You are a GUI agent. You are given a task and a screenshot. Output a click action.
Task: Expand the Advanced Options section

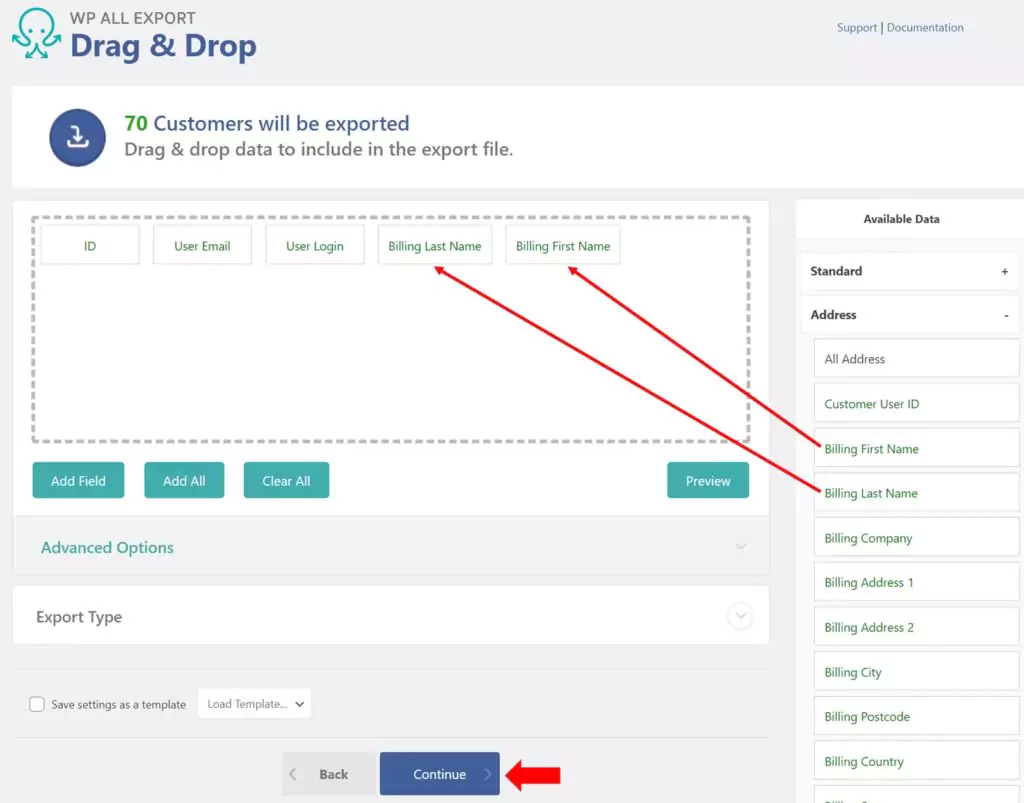coord(391,547)
